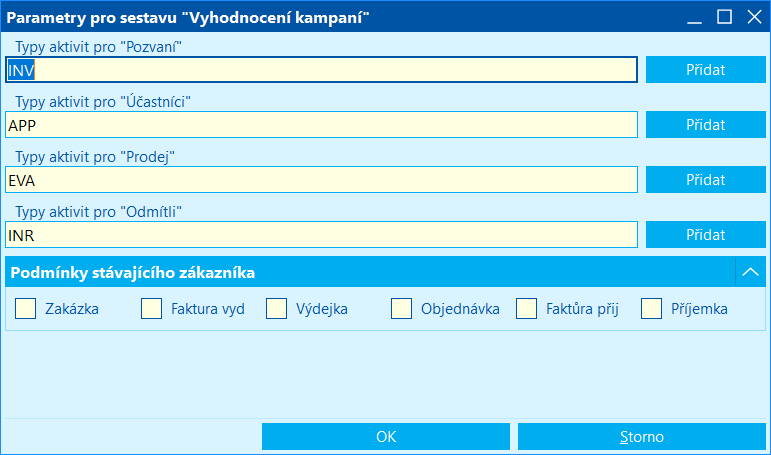Enable the Příjemka checkbox
The height and width of the screenshot is (455, 771).
pyautogui.click(x=652, y=309)
